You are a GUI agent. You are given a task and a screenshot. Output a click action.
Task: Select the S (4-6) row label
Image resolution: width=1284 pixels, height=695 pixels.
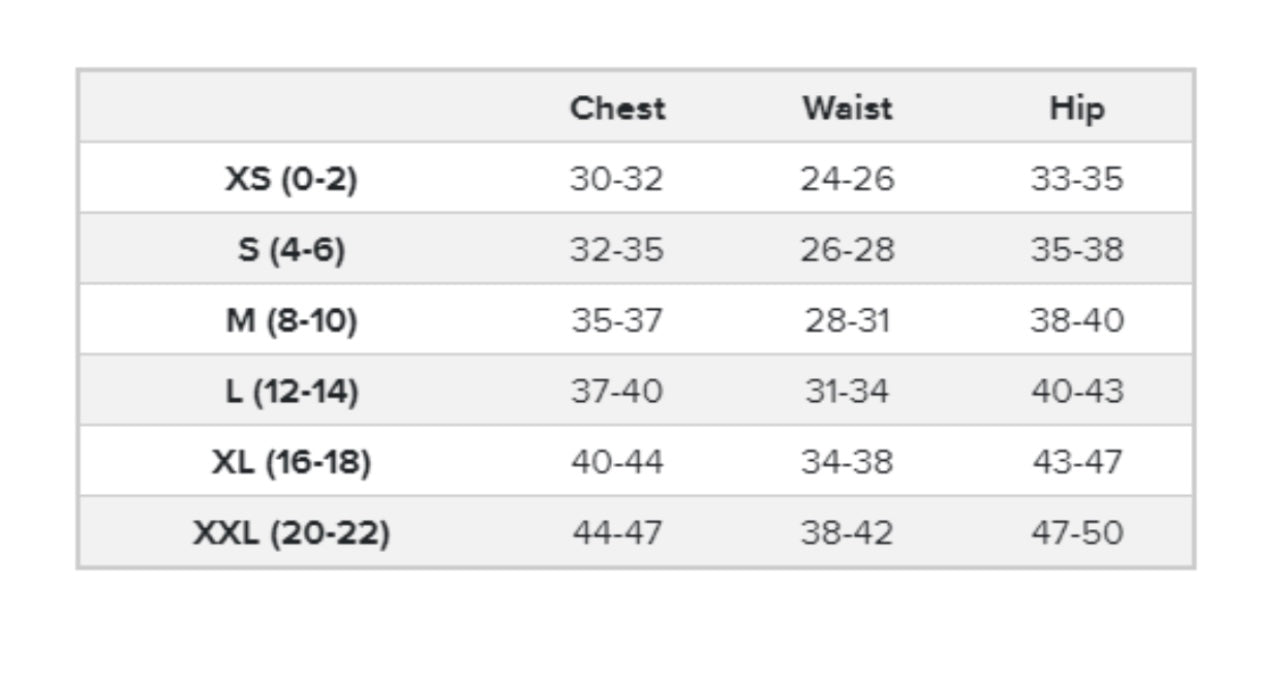[291, 250]
